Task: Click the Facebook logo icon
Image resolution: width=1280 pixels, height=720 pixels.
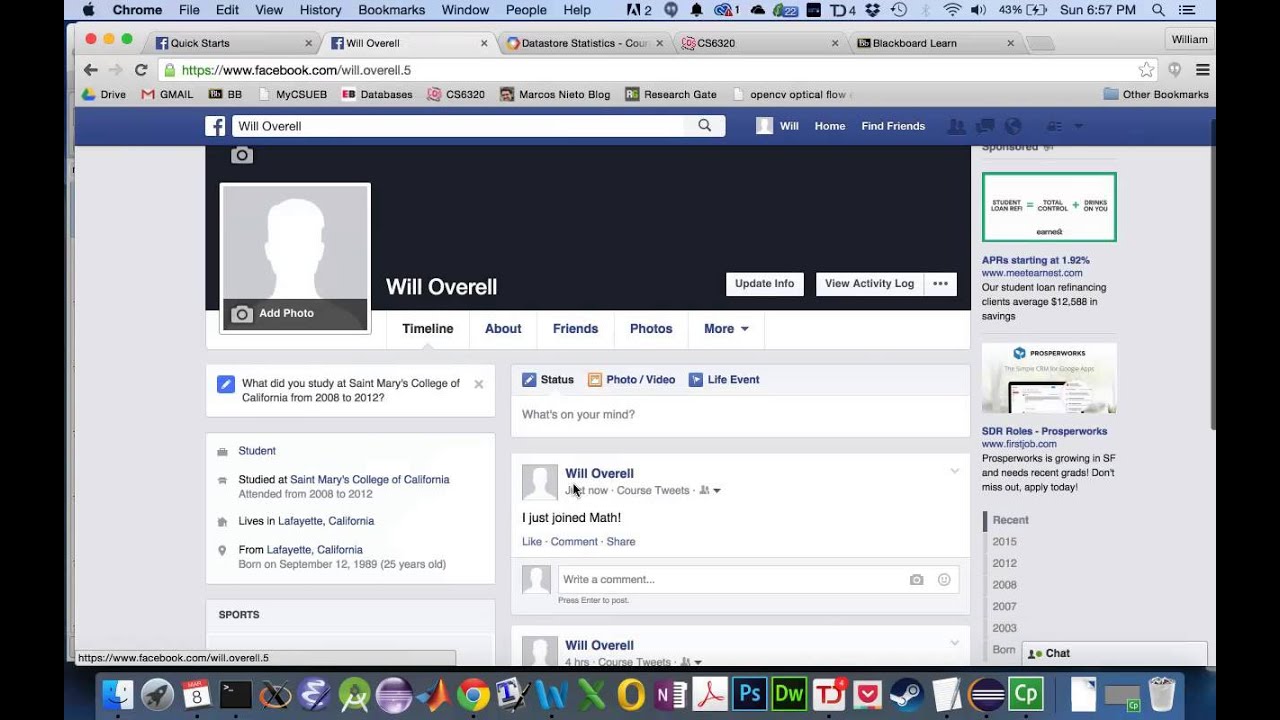Action: coord(215,126)
